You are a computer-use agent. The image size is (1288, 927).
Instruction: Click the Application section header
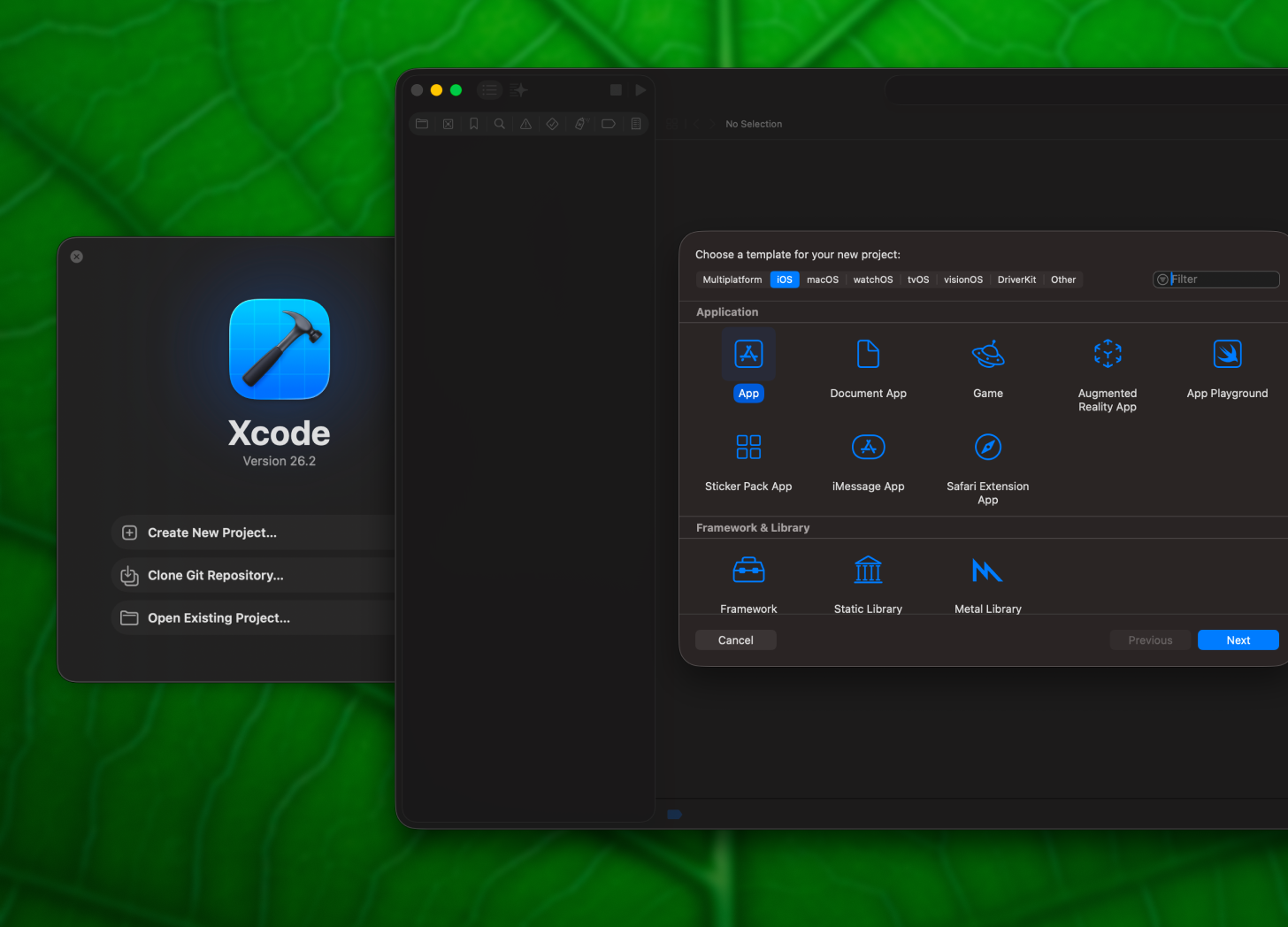click(727, 312)
